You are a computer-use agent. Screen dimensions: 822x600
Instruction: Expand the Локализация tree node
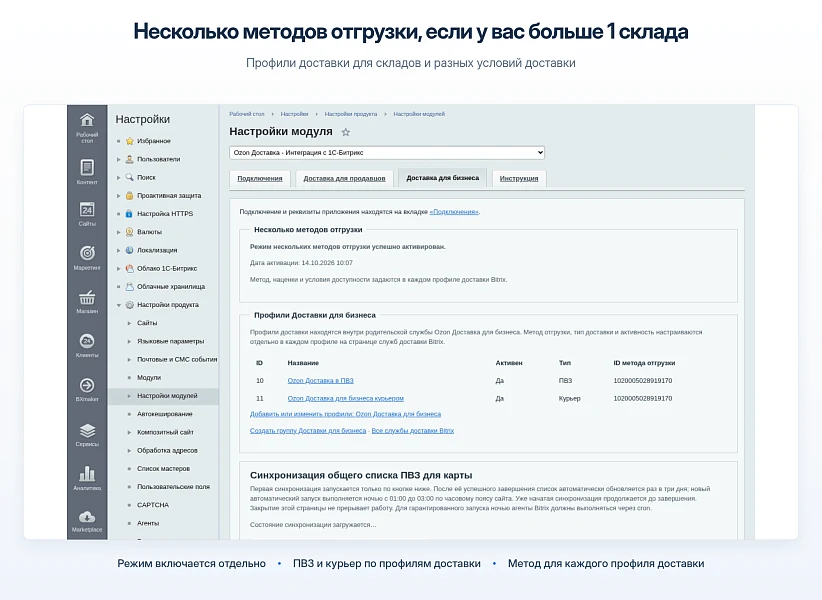coord(118,250)
